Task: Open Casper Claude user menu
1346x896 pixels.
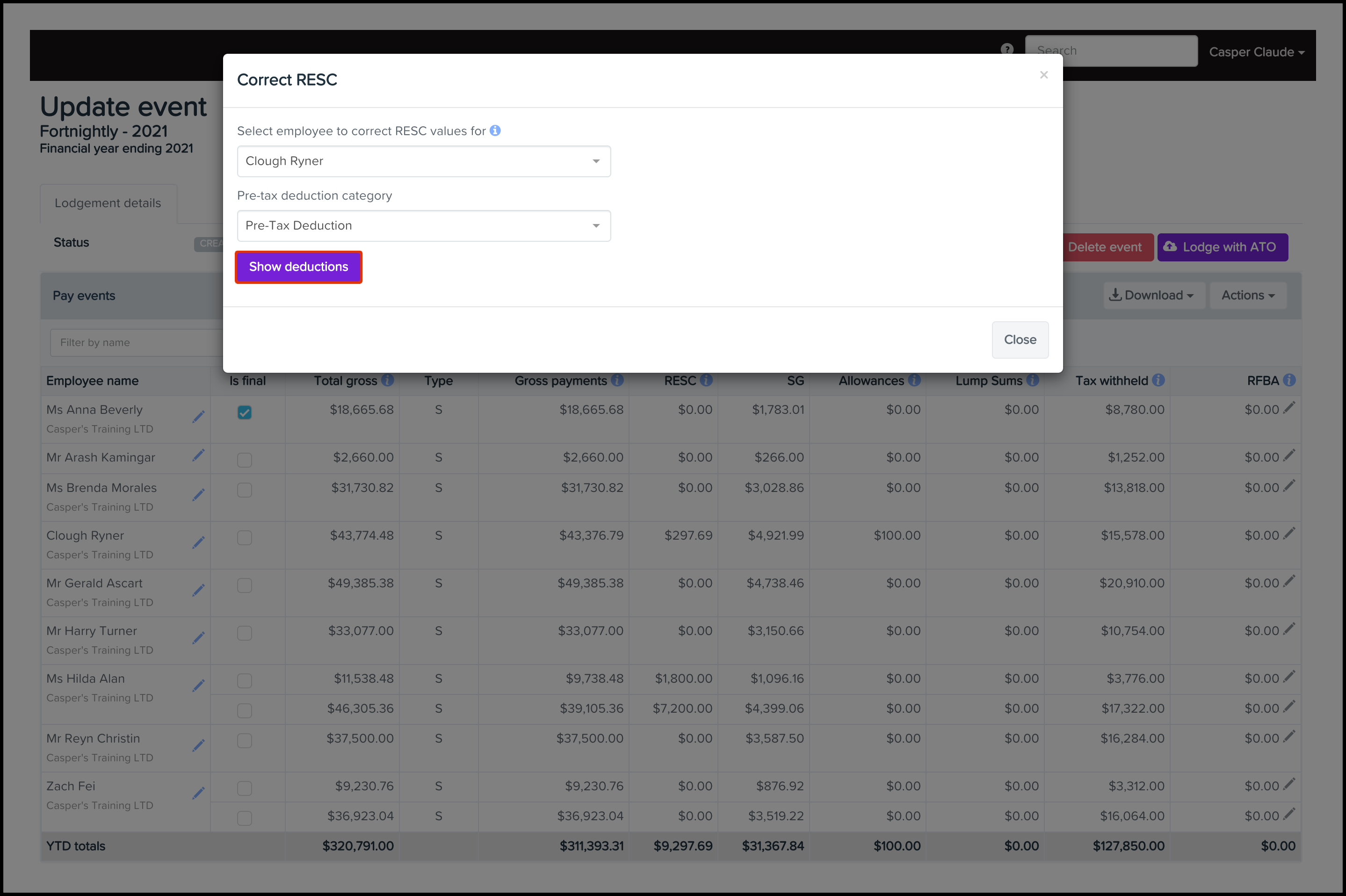Action: coord(1256,52)
